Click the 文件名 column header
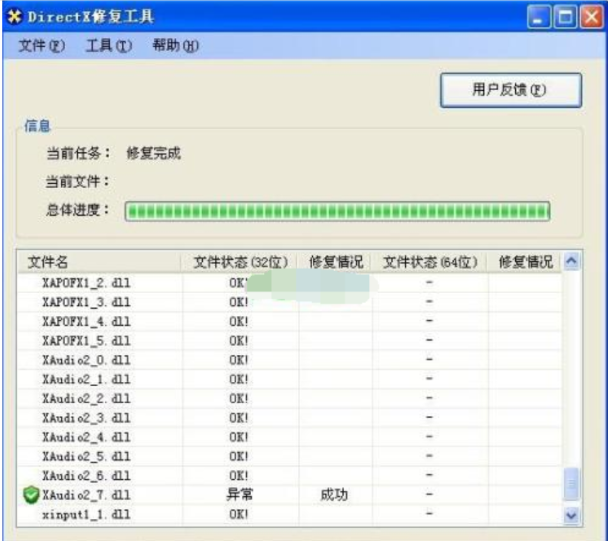This screenshot has height=541, width=608. click(x=100, y=262)
